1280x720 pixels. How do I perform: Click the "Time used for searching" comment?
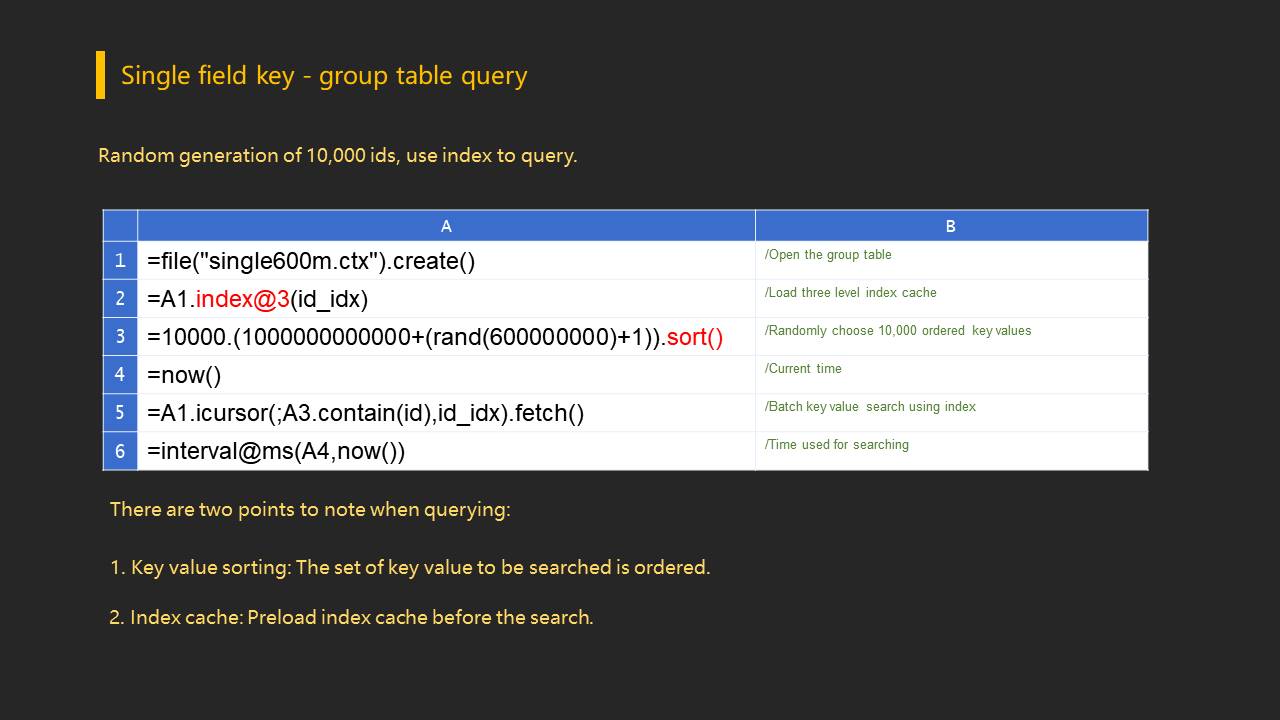point(836,445)
